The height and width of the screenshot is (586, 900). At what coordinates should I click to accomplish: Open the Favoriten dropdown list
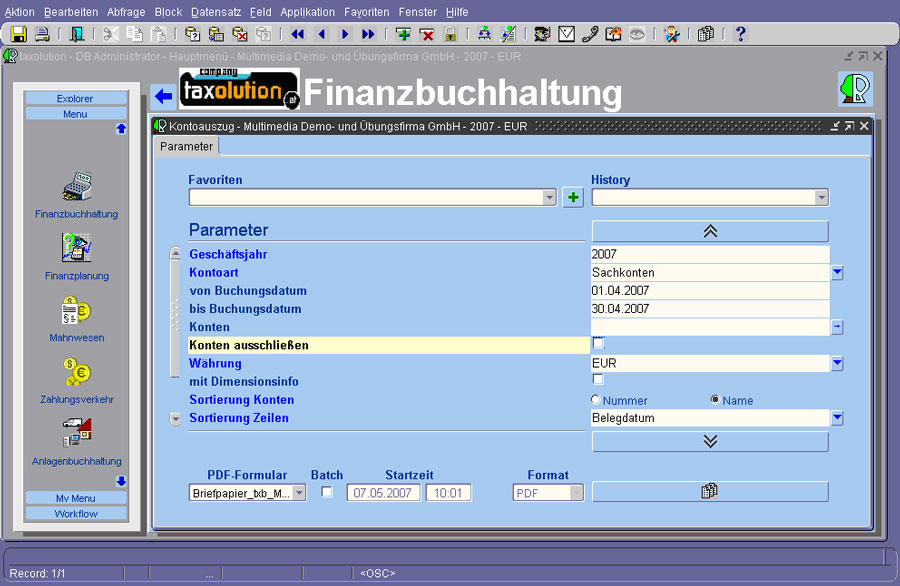pos(549,197)
